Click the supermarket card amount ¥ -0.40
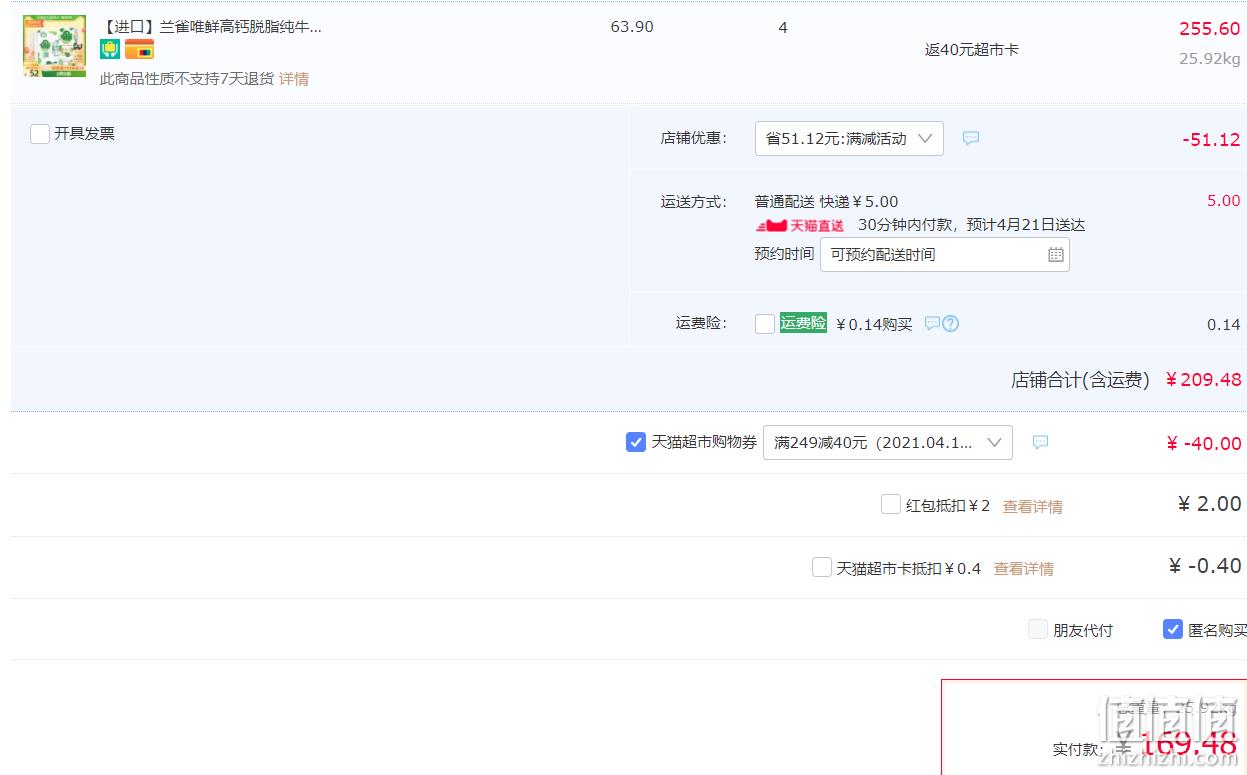Screen dimensions: 1247x775 [1205, 566]
